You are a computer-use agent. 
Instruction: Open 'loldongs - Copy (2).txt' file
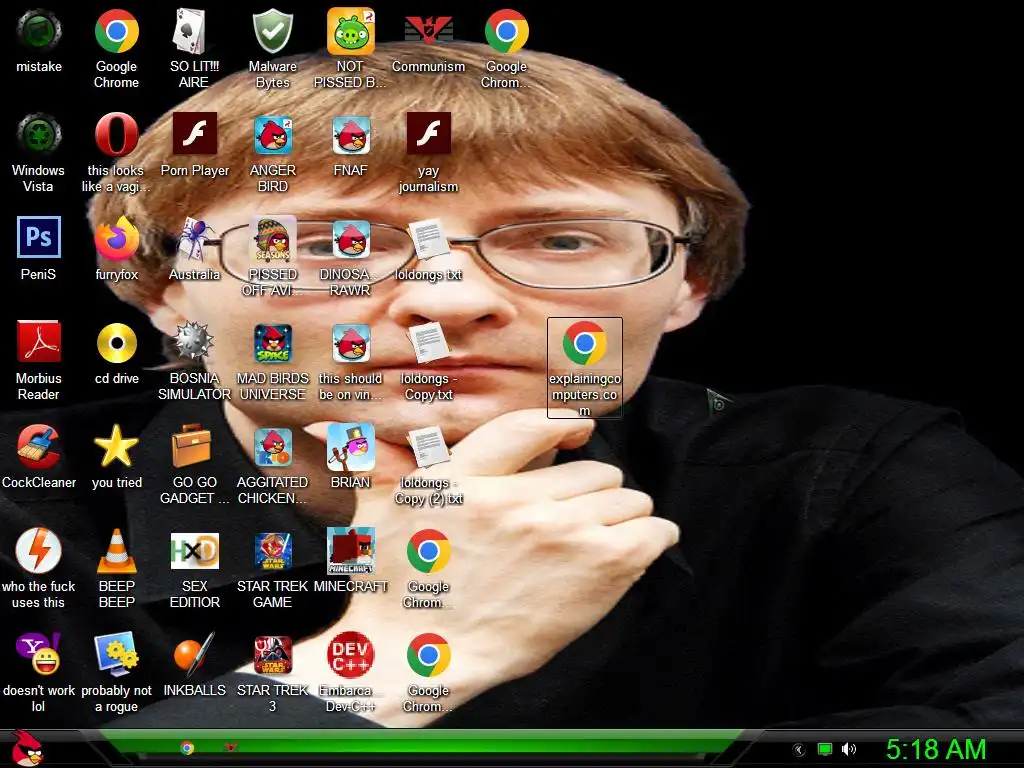pyautogui.click(x=428, y=447)
